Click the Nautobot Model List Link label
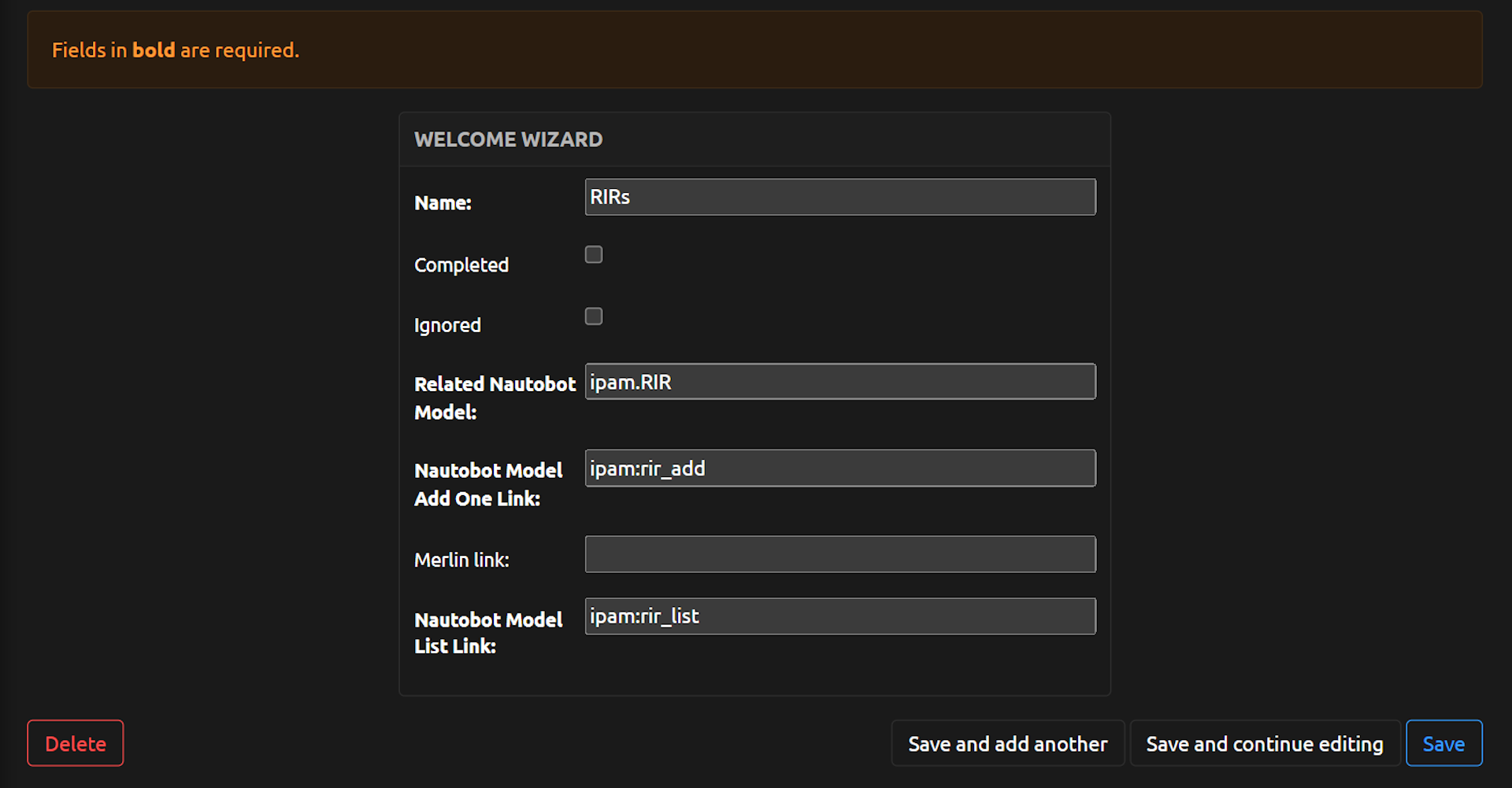 pyautogui.click(x=488, y=632)
